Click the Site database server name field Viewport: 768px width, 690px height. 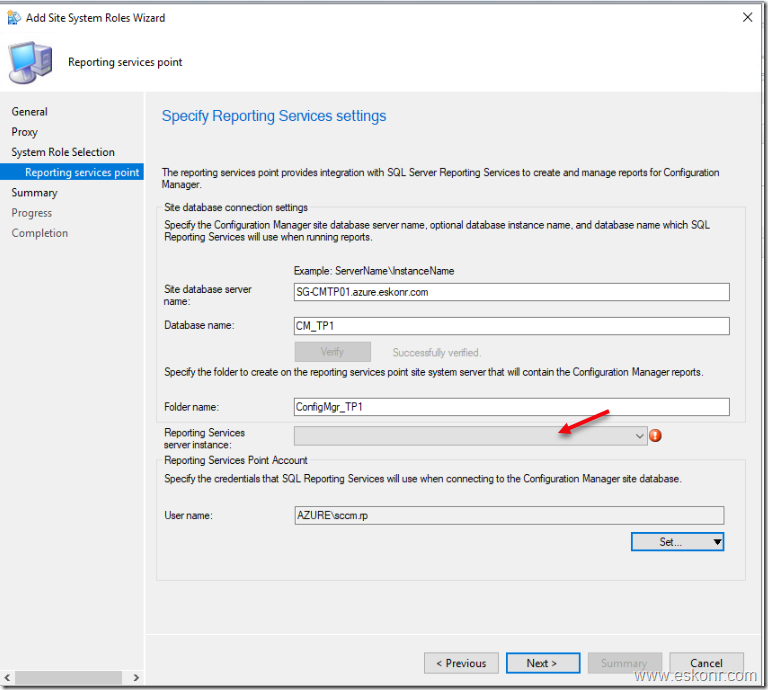(x=511, y=292)
